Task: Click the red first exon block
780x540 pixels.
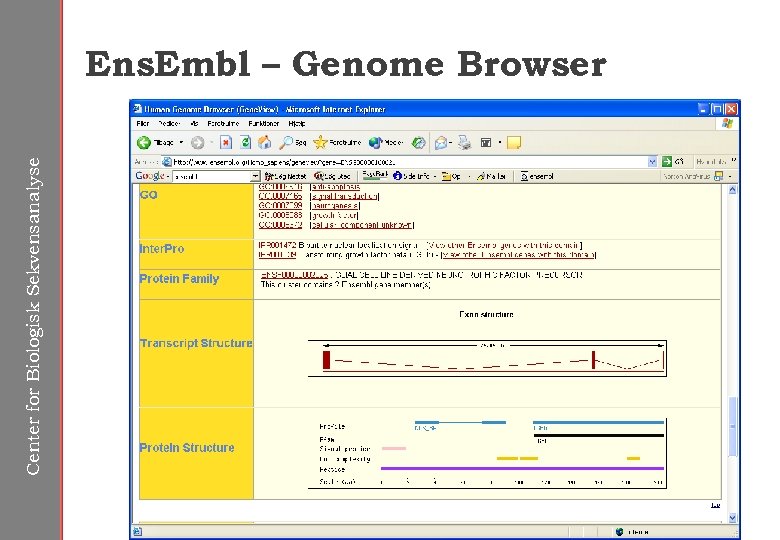Action: 326,360
